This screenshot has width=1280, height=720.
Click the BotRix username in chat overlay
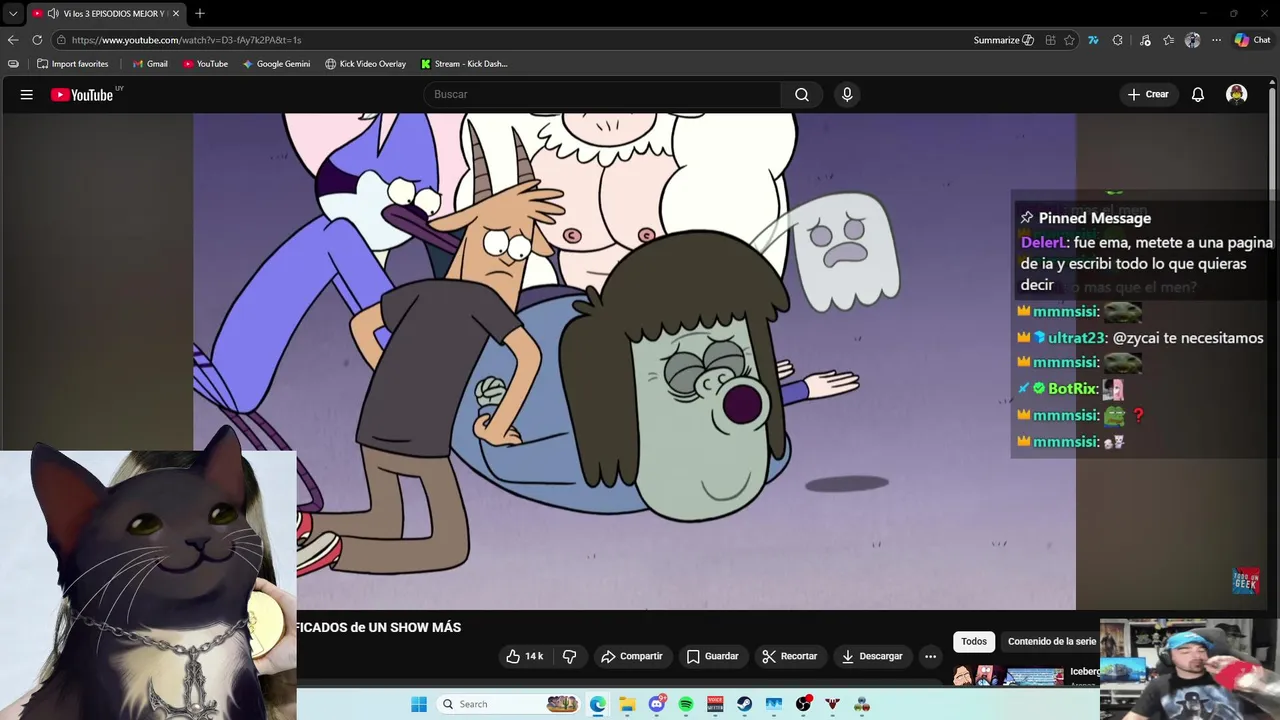tap(1073, 388)
